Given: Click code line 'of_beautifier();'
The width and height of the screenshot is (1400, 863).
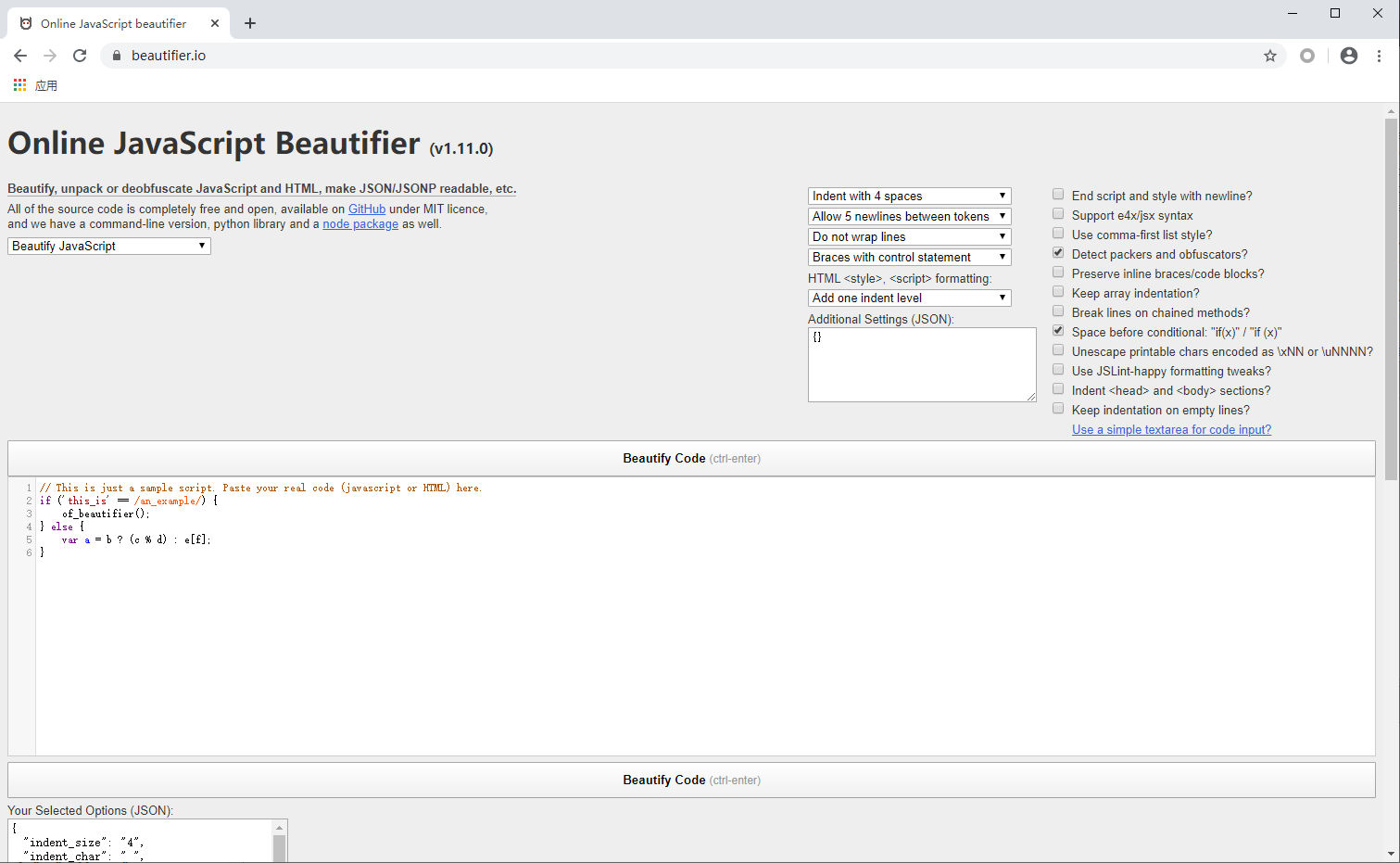Looking at the screenshot, I should click(106, 514).
